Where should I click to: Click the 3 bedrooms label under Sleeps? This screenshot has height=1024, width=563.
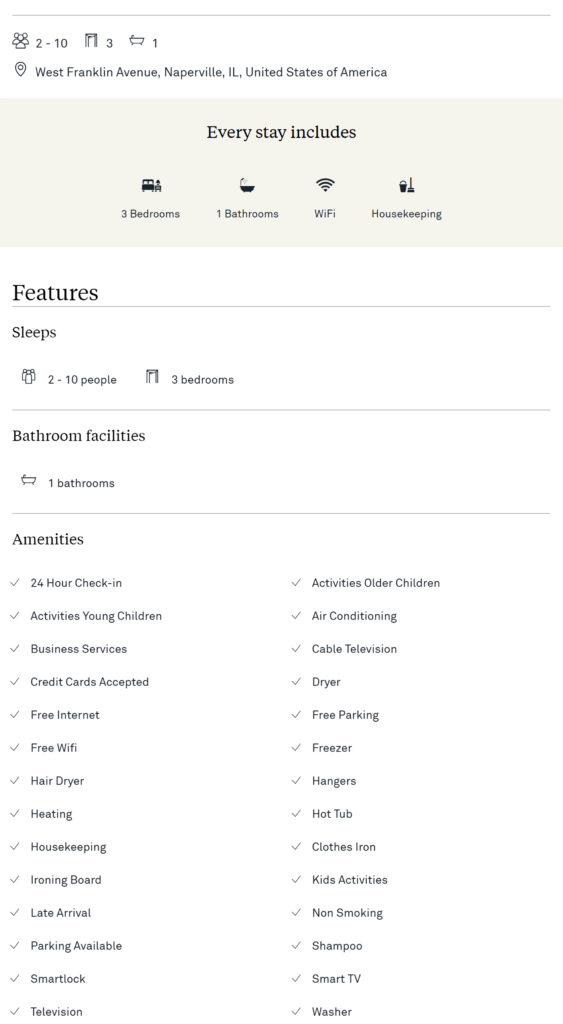(x=202, y=379)
